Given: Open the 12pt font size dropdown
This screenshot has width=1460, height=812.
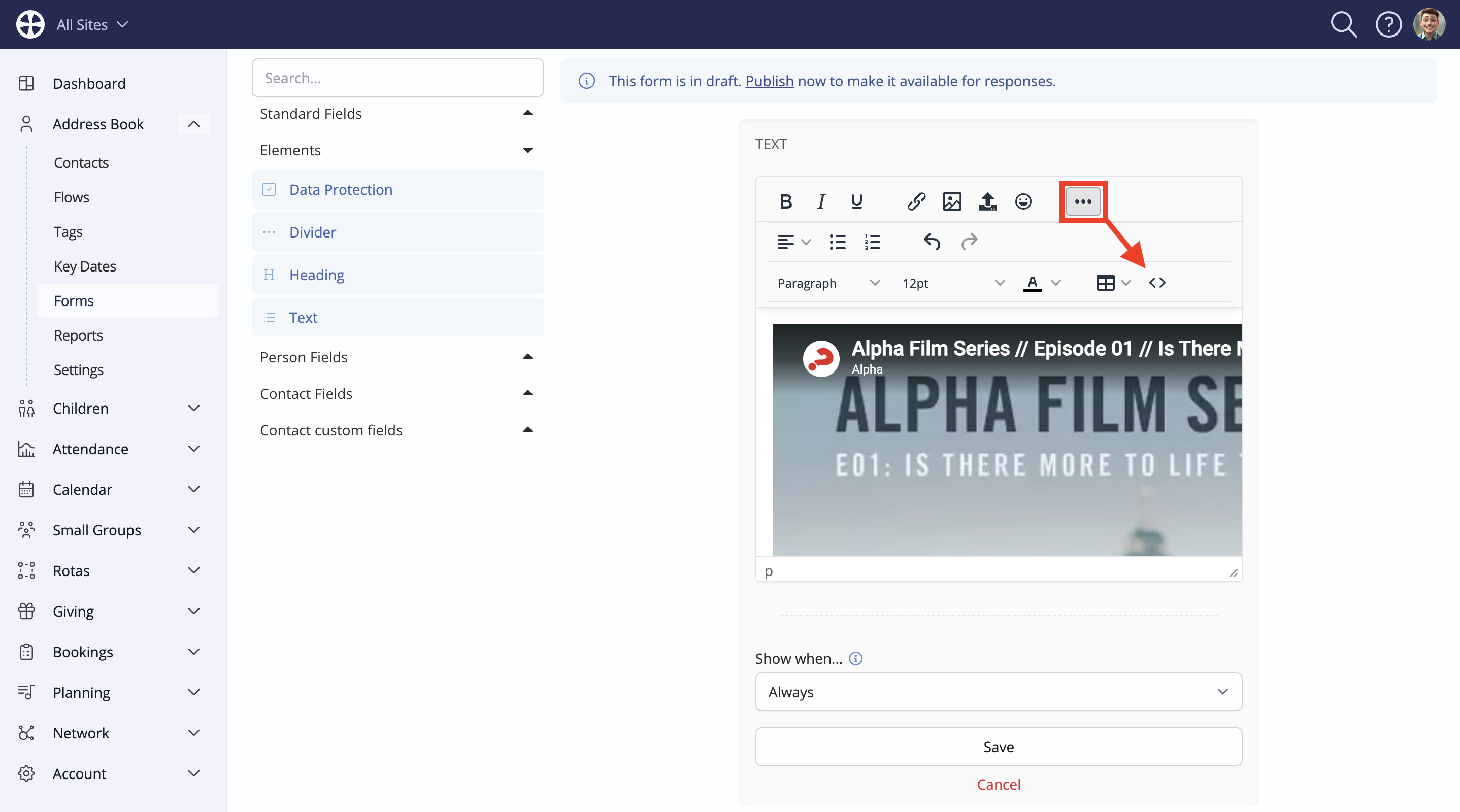Looking at the screenshot, I should [x=953, y=283].
